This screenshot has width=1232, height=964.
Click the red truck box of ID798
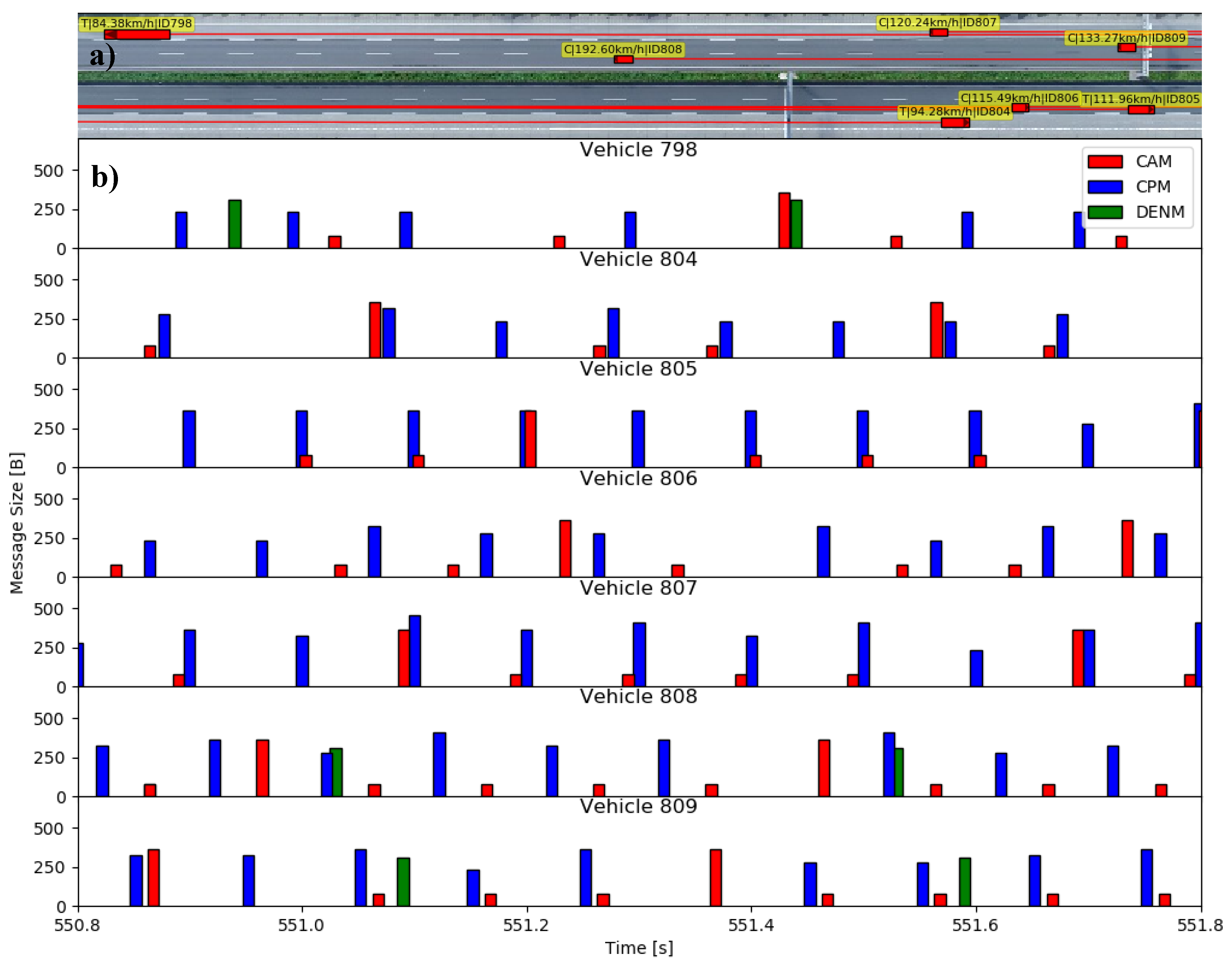click(x=137, y=35)
